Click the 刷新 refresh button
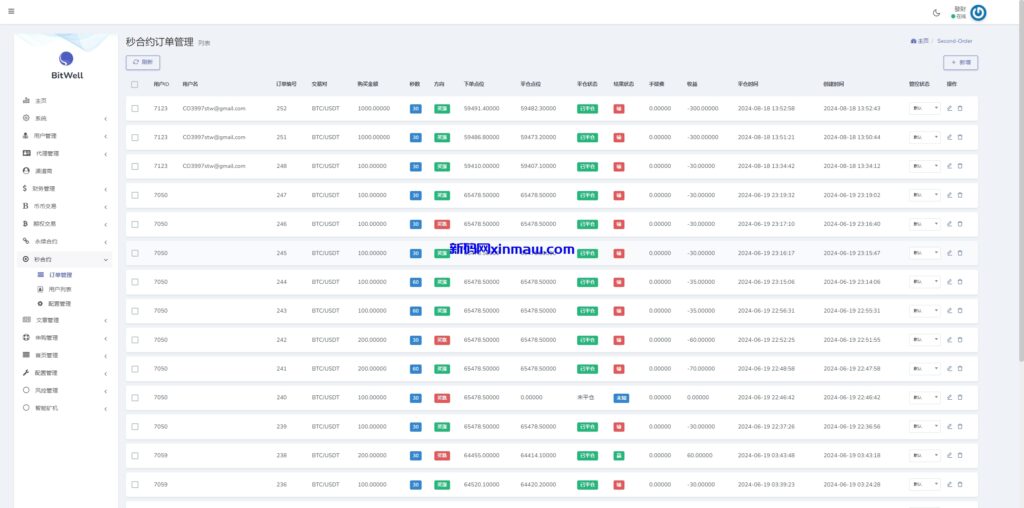This screenshot has height=508, width=1024. [142, 62]
